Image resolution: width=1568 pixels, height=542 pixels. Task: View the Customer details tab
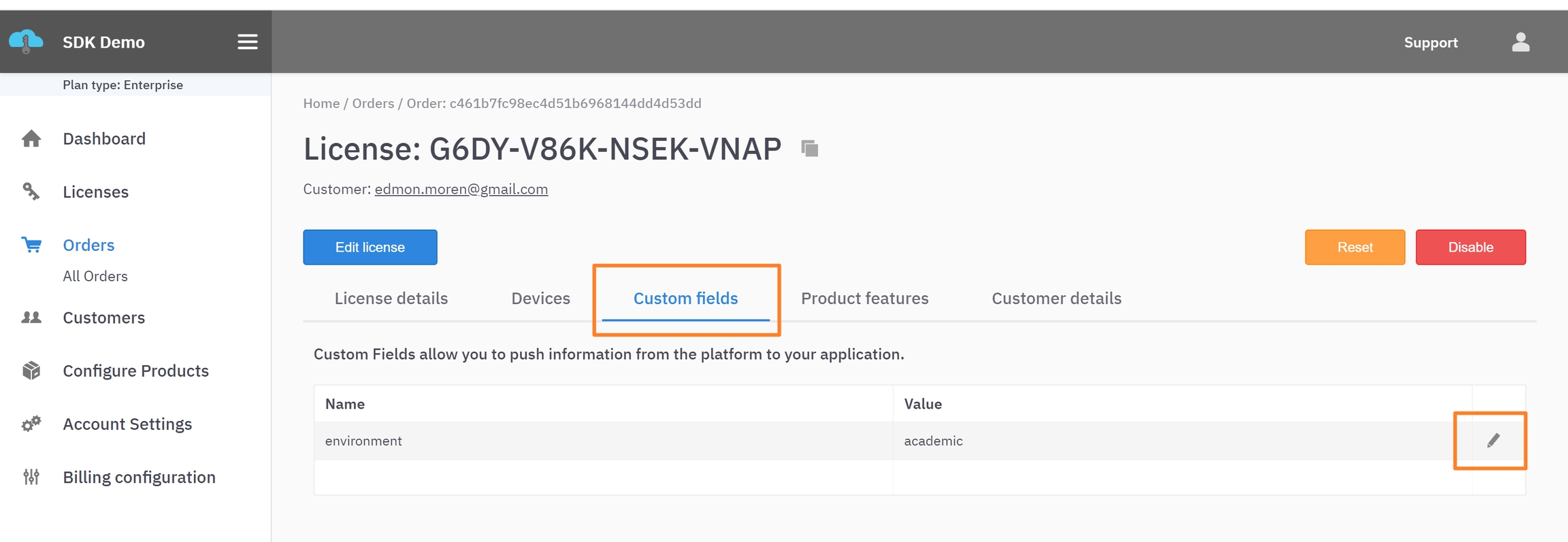click(1056, 299)
